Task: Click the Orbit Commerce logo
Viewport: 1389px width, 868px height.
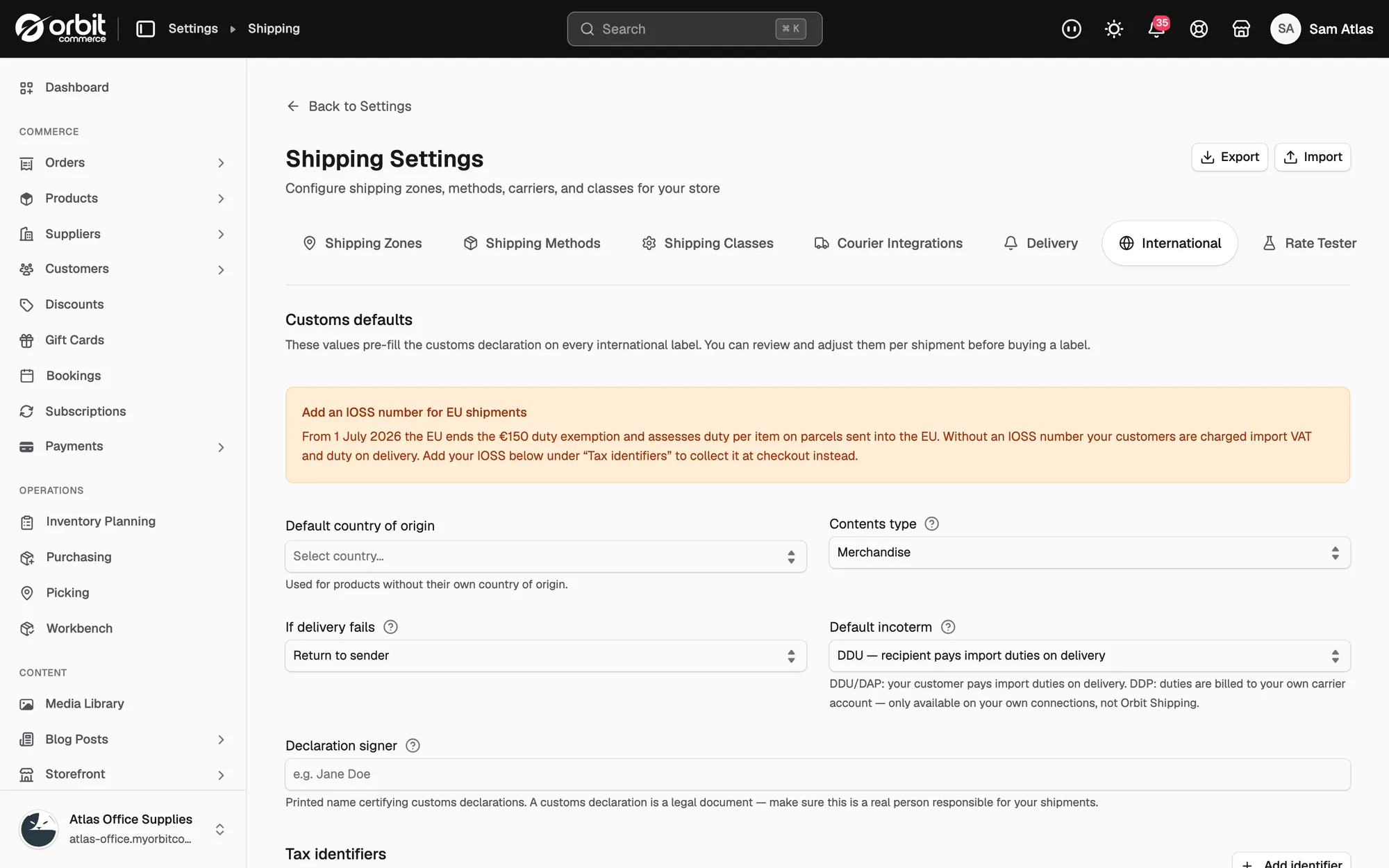Action: tap(60, 28)
